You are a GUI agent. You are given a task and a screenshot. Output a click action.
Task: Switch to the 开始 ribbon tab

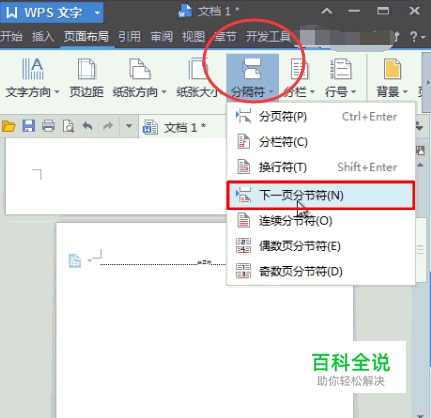pyautogui.click(x=11, y=36)
